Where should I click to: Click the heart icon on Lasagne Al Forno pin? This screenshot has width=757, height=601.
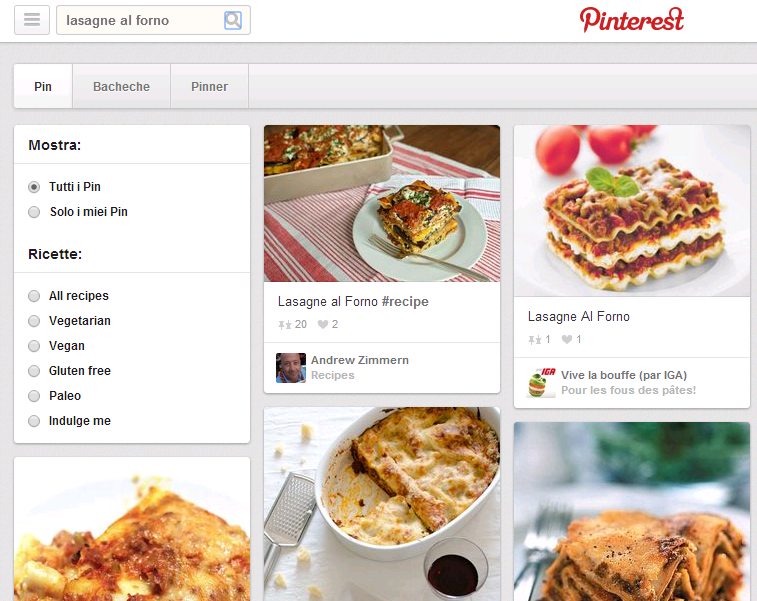tap(567, 339)
